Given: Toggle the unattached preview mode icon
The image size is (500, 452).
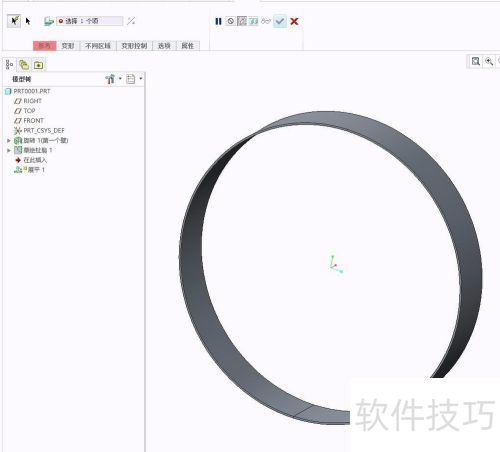Looking at the screenshot, I should 242,21.
